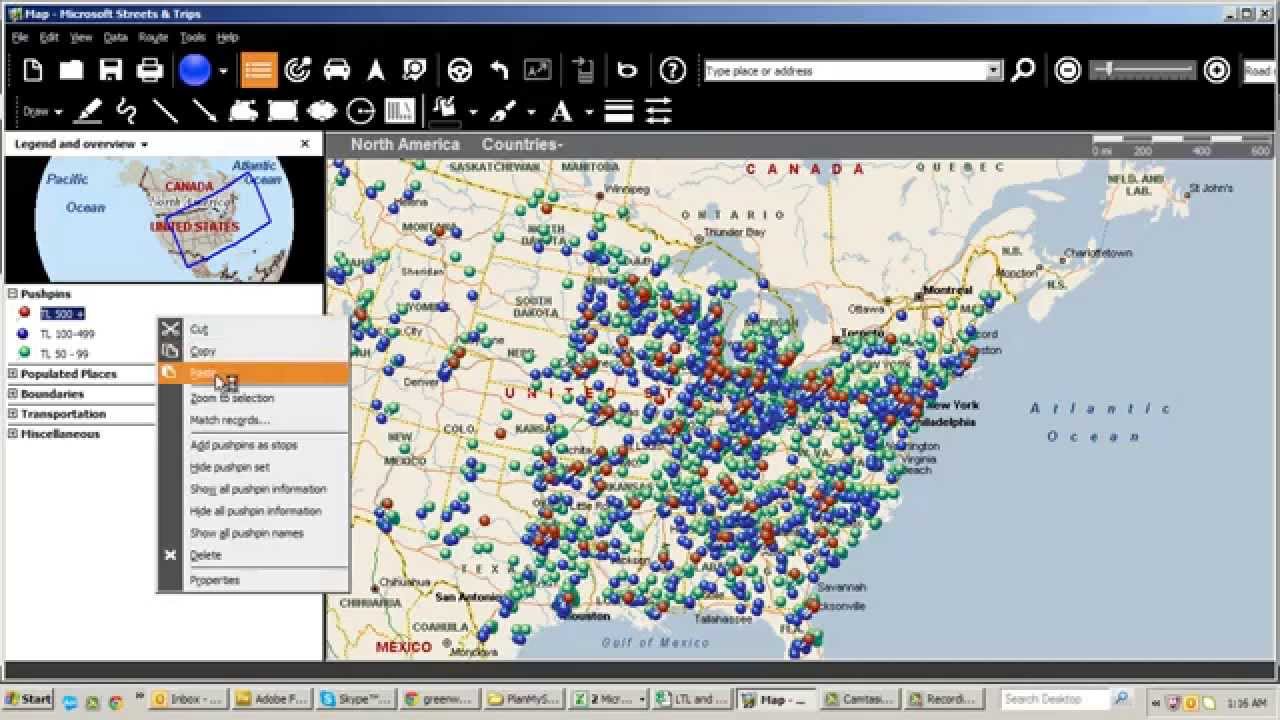Open the Font color A dropdown arrow
Viewport: 1280px width, 720px height.
tap(589, 112)
